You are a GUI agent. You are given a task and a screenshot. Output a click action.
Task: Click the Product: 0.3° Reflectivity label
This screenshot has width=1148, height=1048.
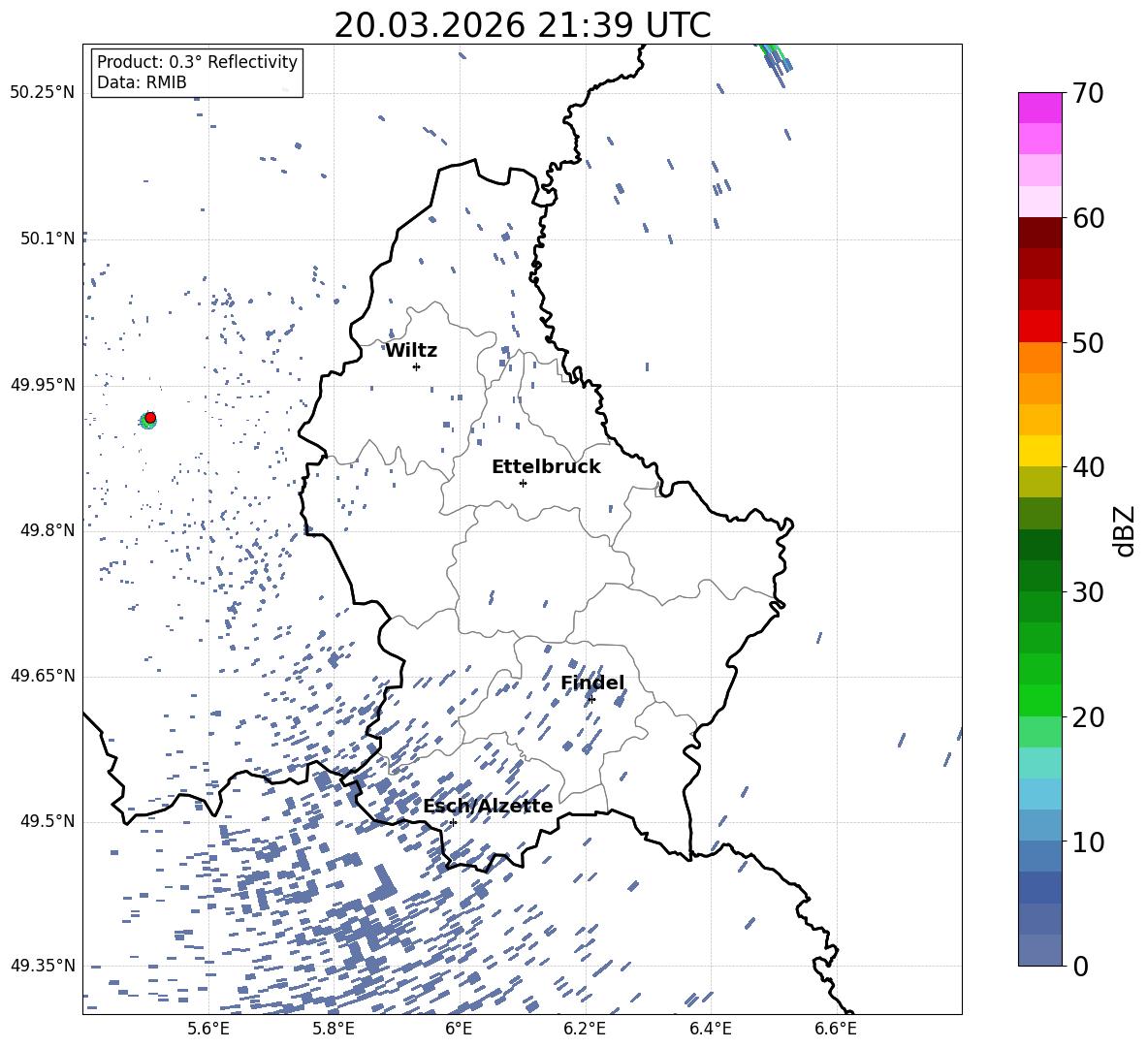point(197,61)
